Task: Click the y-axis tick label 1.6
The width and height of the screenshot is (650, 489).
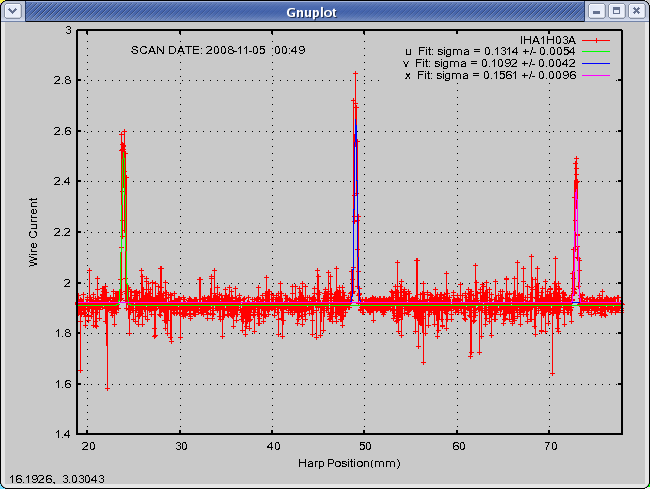Action: [x=63, y=384]
